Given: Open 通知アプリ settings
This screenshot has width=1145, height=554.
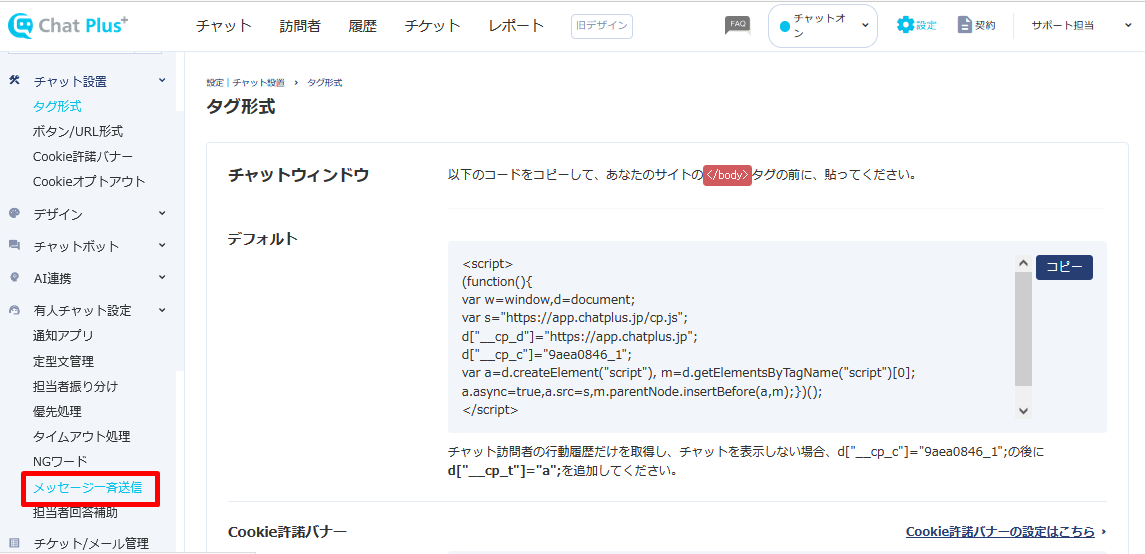Looking at the screenshot, I should [63, 336].
